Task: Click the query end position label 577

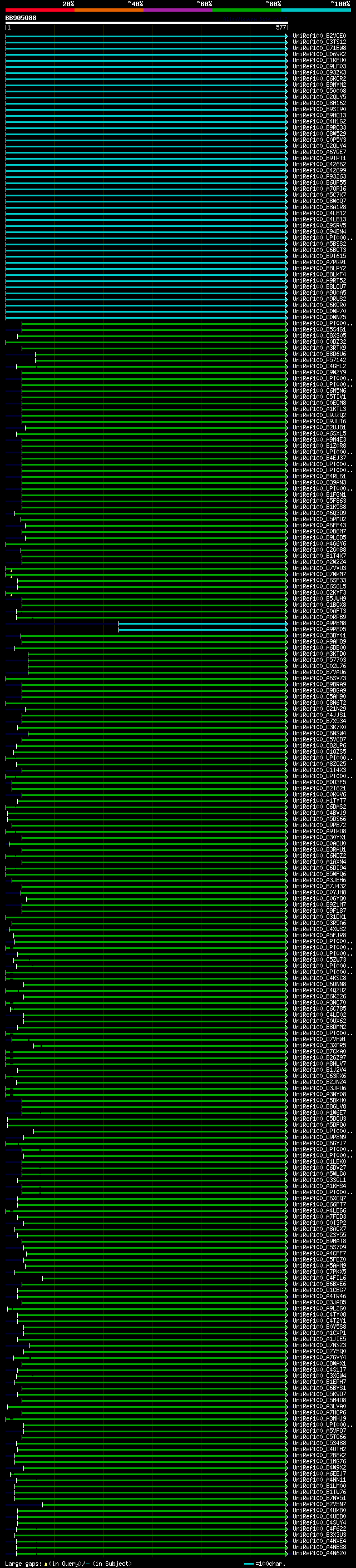Action: 280,27
